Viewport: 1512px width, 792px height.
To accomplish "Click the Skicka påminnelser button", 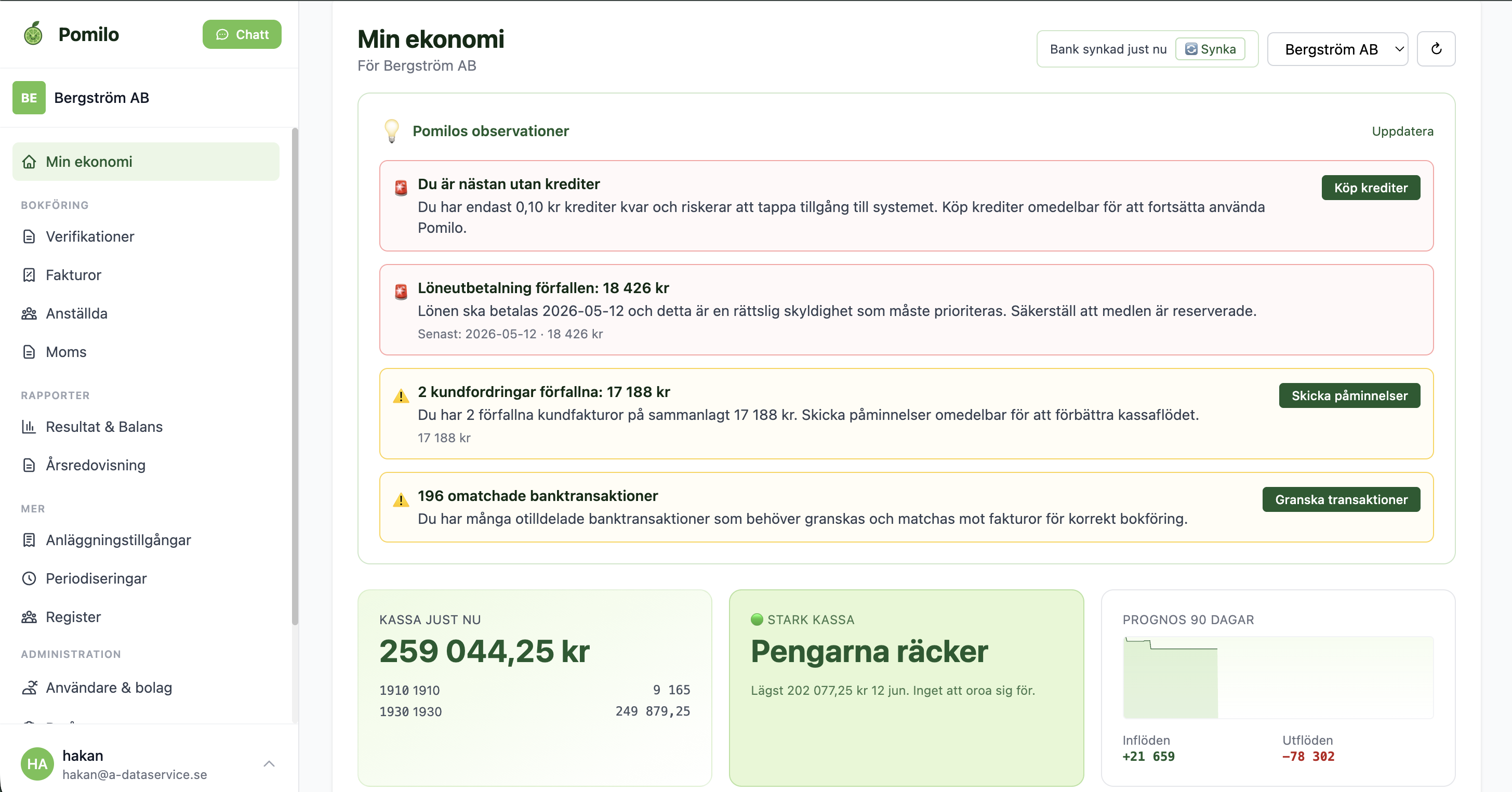I will tap(1349, 395).
